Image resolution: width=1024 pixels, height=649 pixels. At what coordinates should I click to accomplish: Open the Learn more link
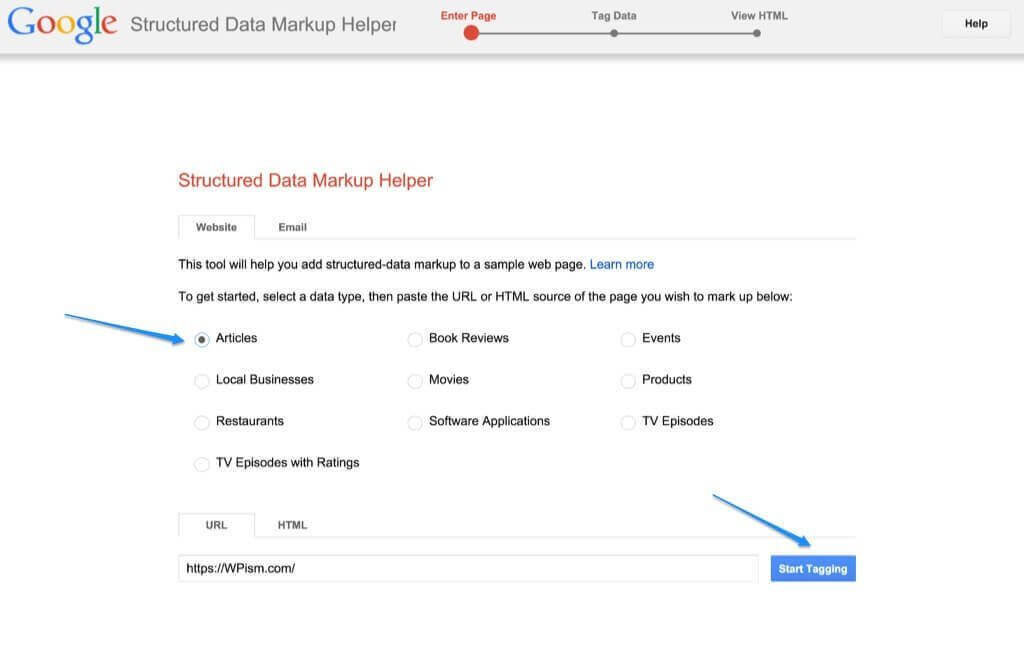(622, 264)
